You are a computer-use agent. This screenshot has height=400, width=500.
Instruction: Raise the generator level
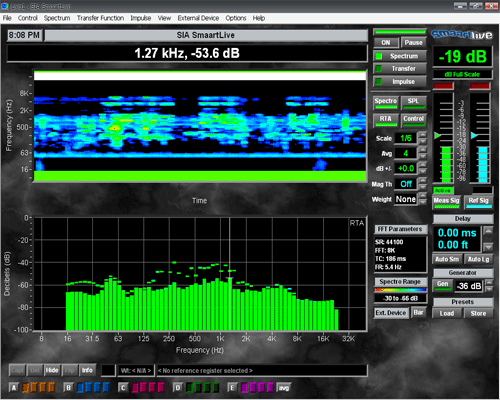(489, 283)
